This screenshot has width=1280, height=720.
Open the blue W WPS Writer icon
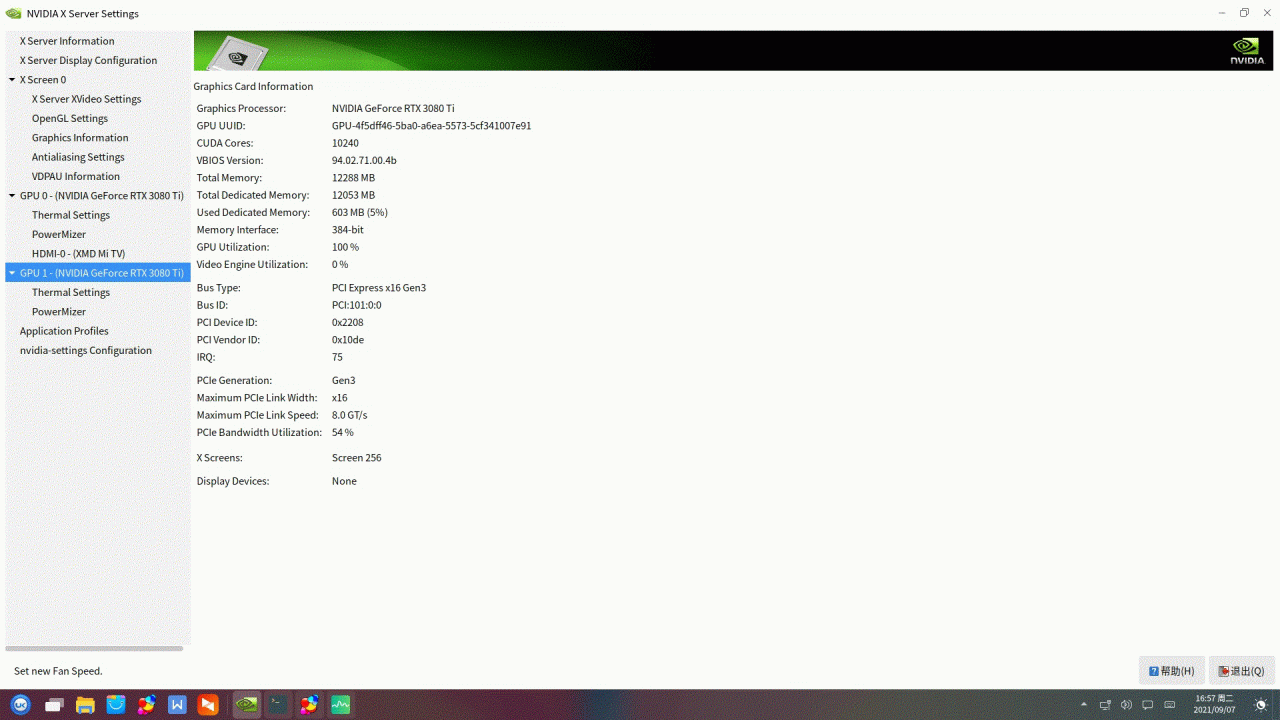(178, 705)
